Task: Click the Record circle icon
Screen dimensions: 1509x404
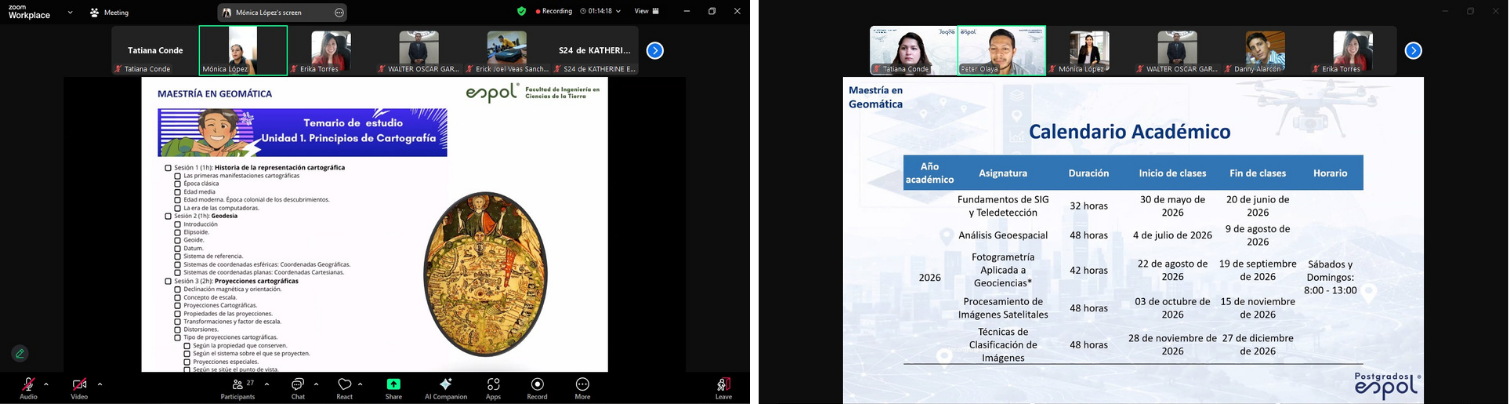Action: pos(538,384)
